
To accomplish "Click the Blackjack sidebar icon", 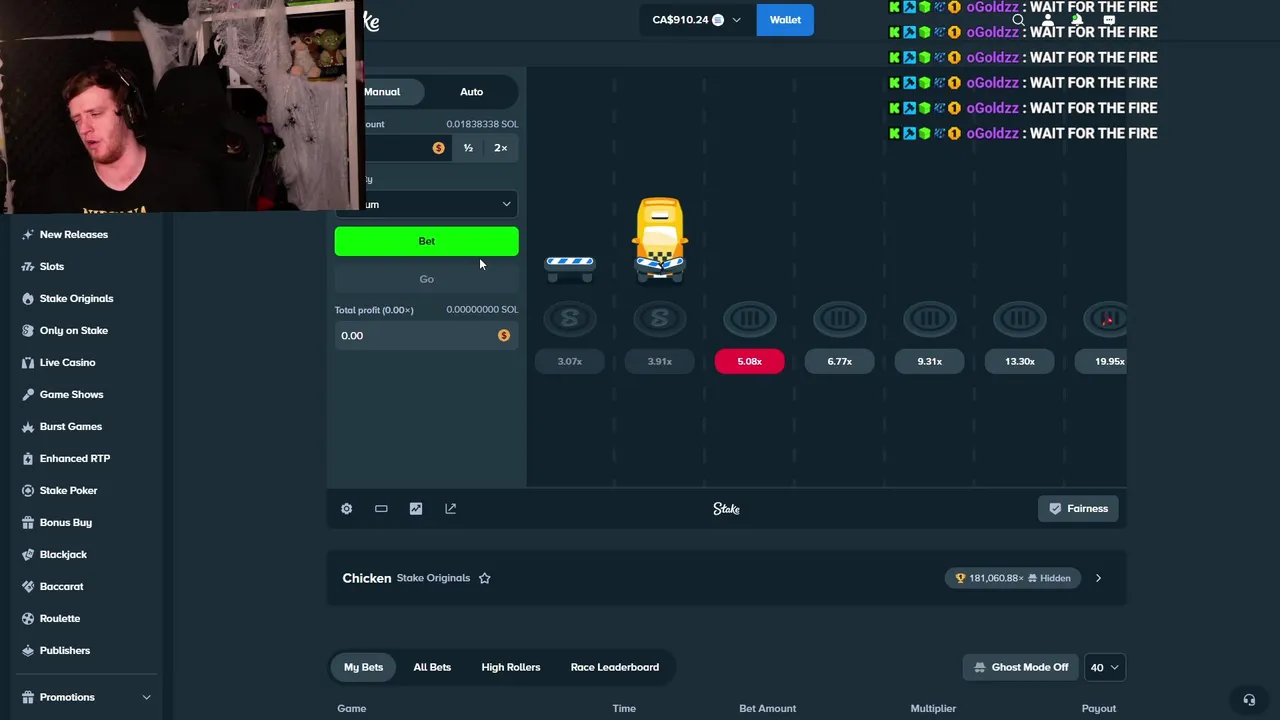I will [28, 554].
